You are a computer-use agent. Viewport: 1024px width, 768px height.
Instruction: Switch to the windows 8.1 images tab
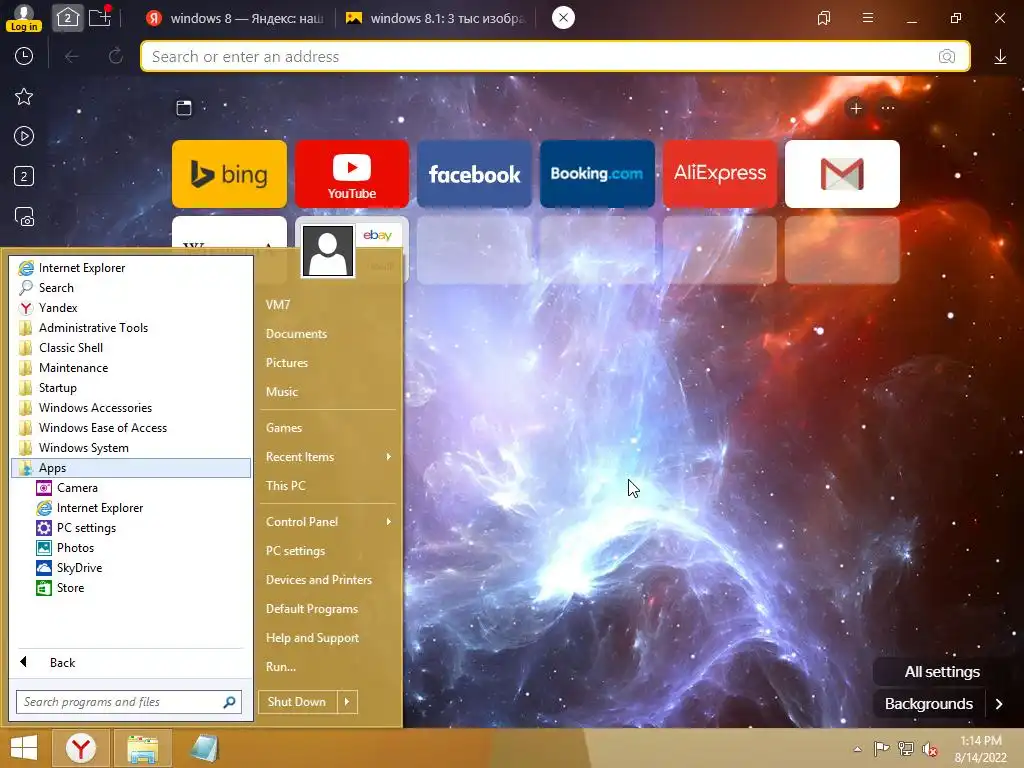pos(435,18)
